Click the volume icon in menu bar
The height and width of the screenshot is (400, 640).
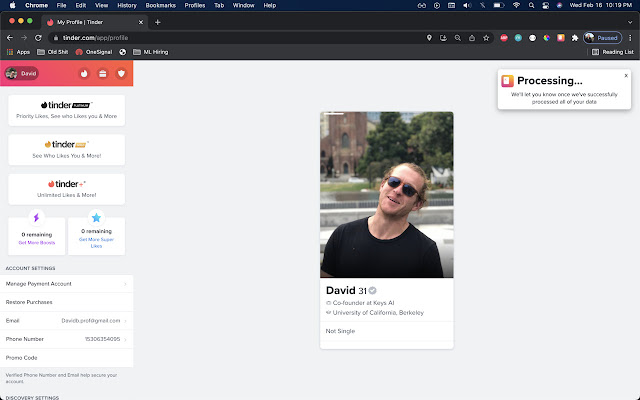pos(467,5)
